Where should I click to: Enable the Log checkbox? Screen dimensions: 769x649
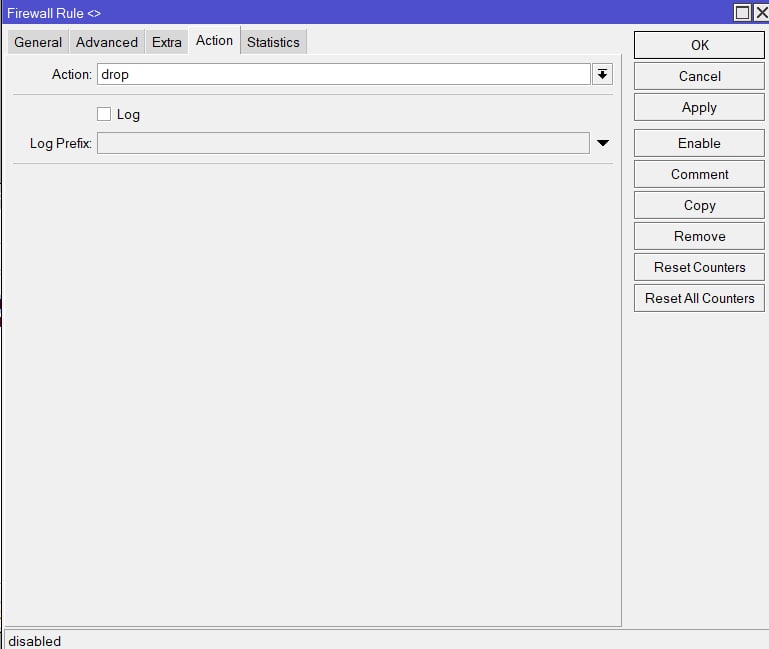point(104,114)
